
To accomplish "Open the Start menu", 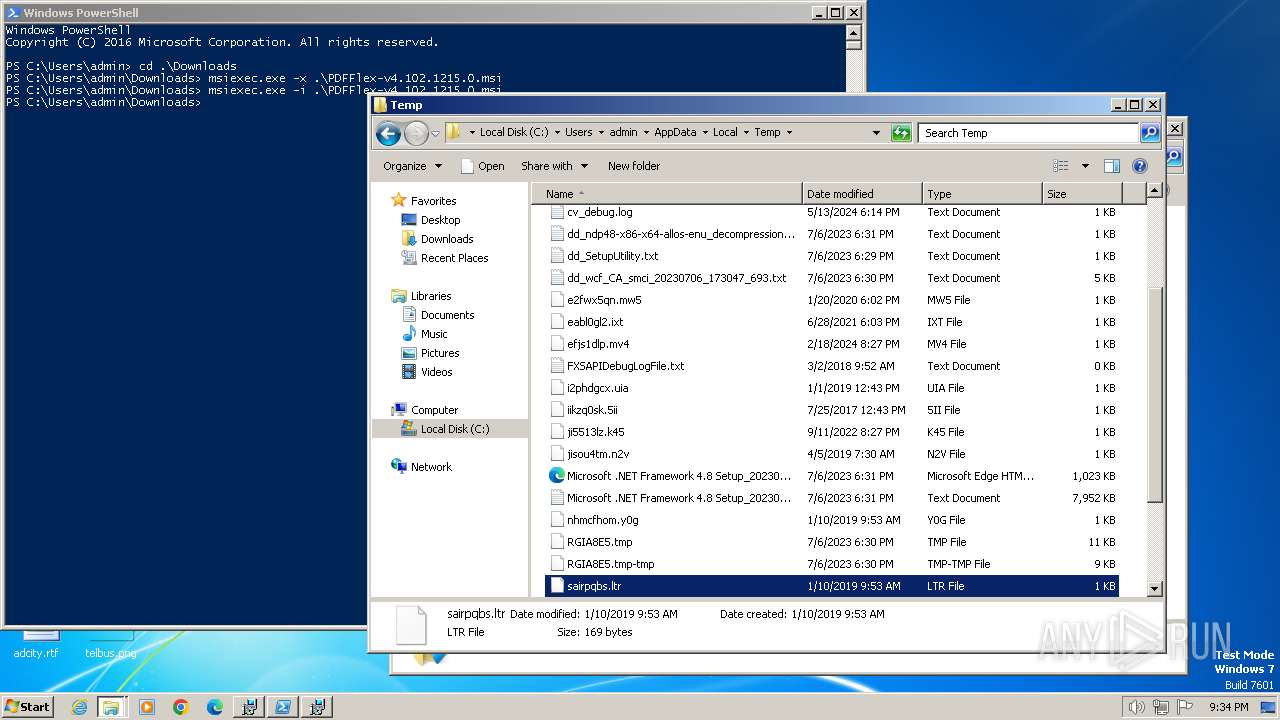I will (28, 706).
